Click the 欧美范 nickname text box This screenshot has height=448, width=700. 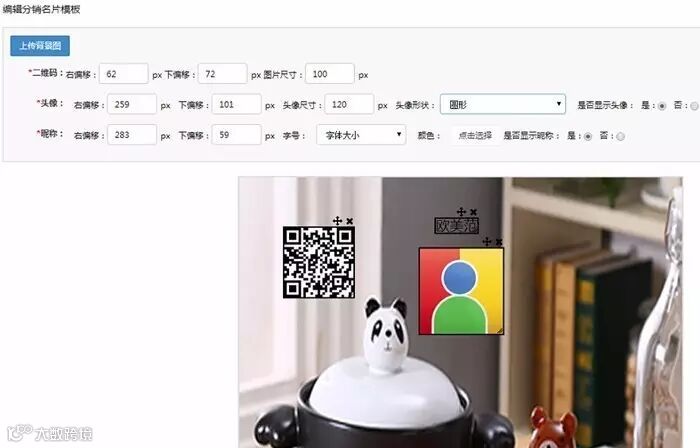pyautogui.click(x=457, y=226)
